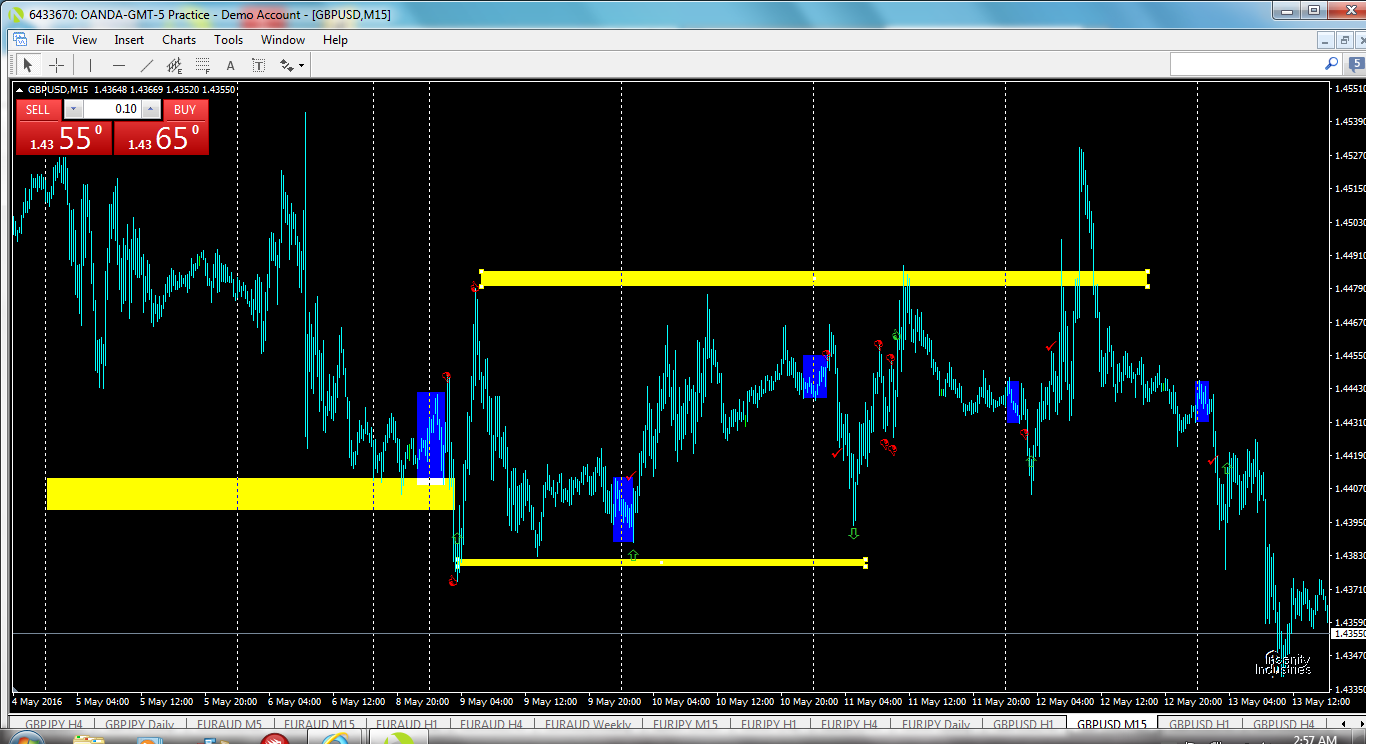
Task: Pick the text tool marked A
Action: (x=231, y=65)
